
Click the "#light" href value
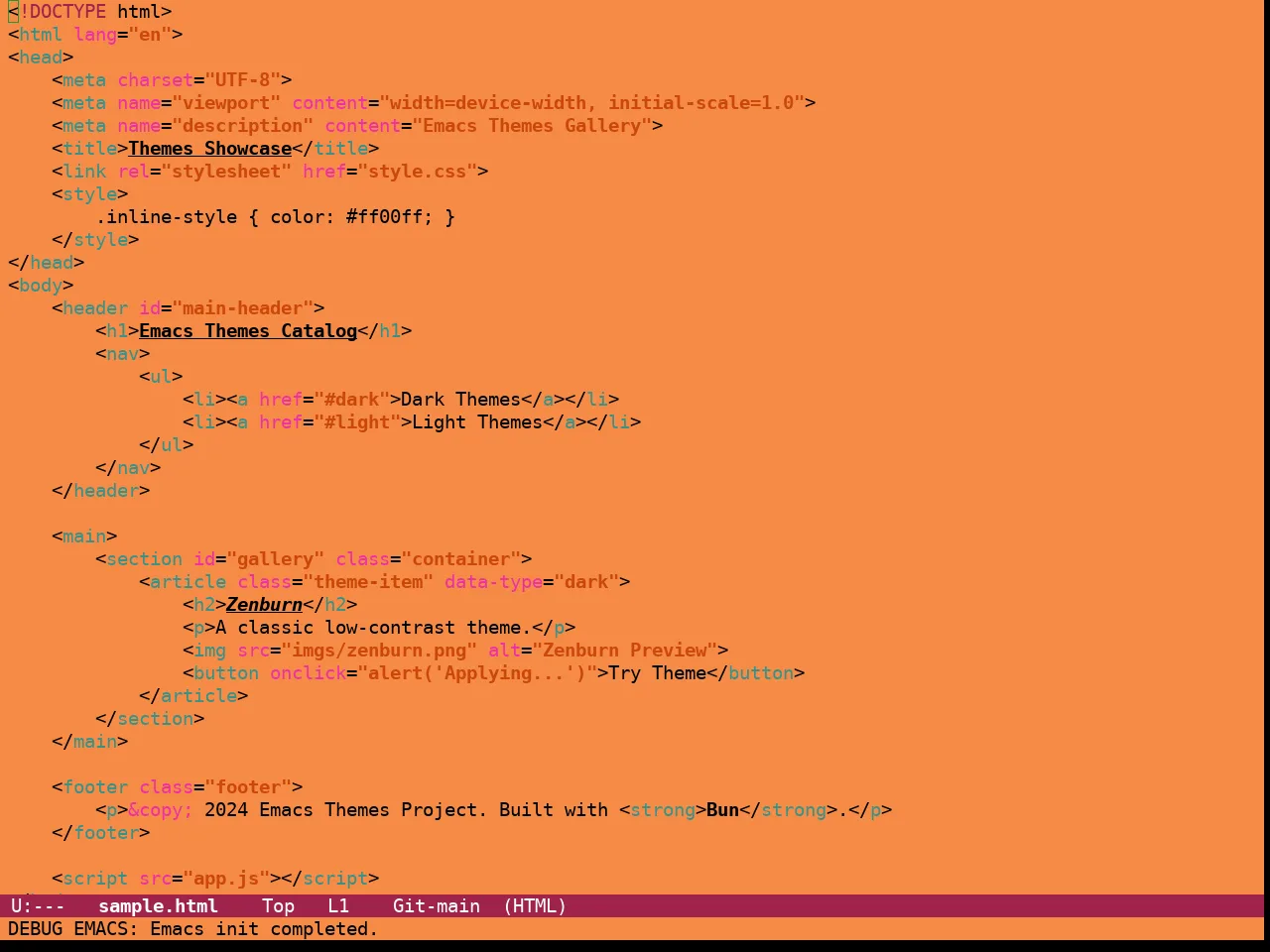pos(357,422)
